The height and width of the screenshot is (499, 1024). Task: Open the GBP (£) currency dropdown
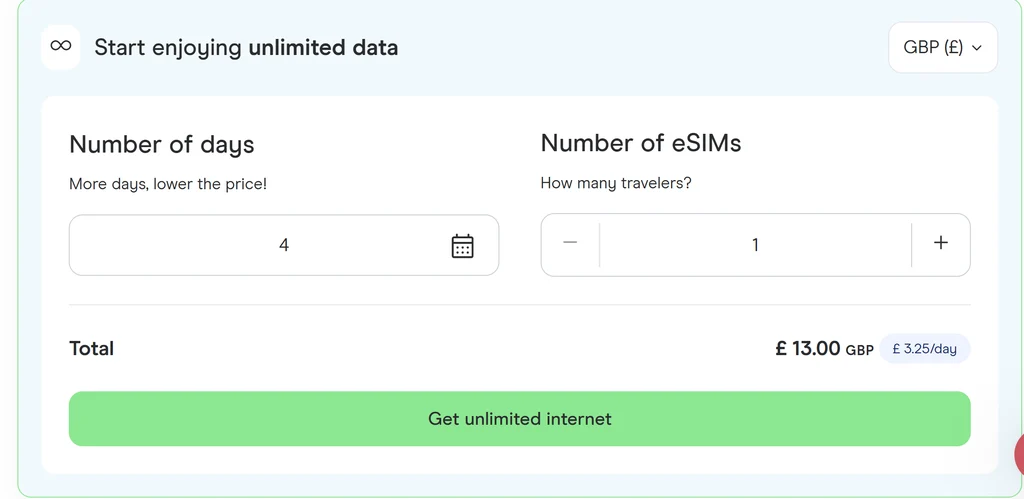point(942,48)
